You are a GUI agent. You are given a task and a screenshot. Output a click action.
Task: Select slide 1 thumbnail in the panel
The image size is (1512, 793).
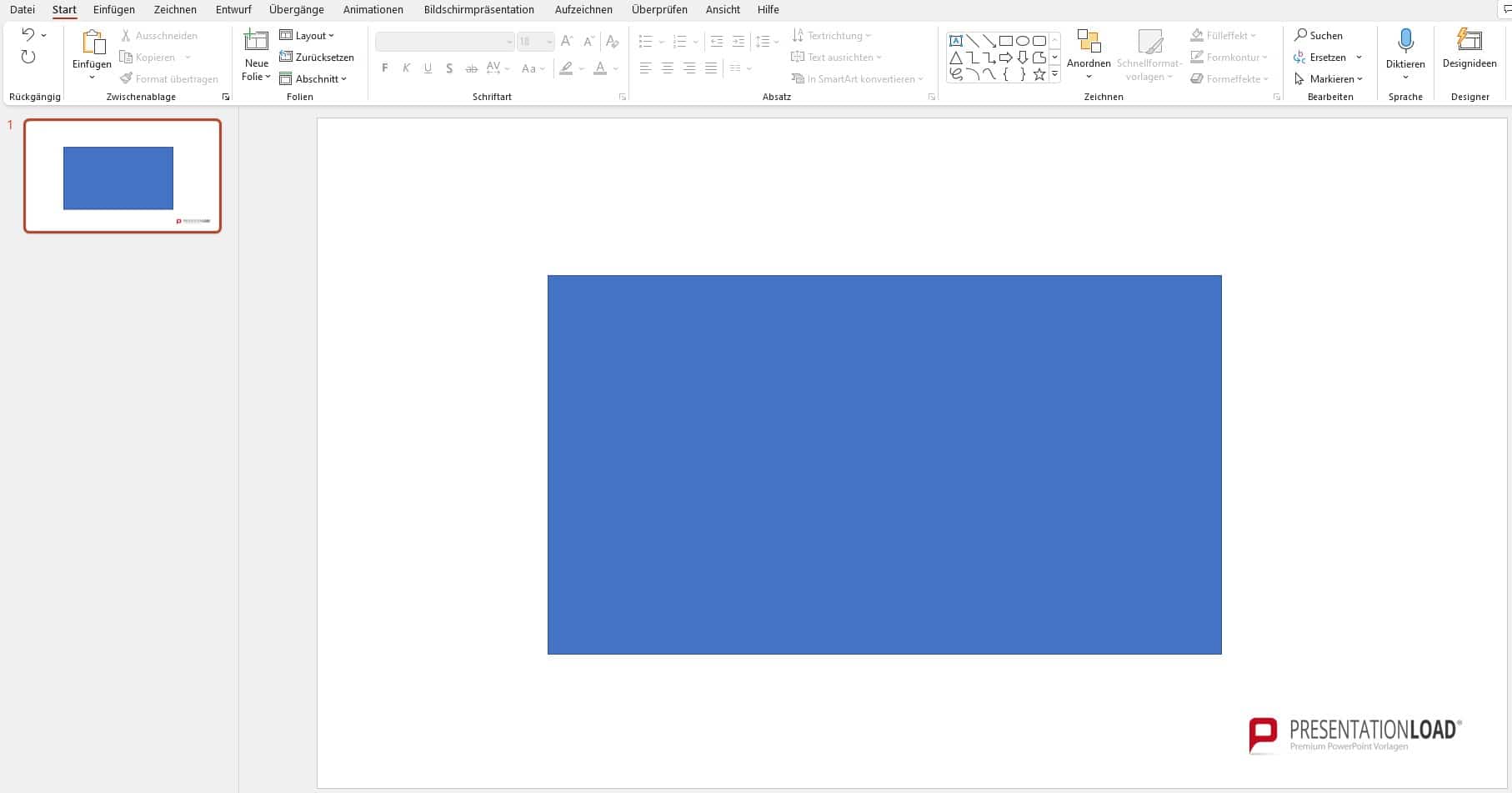[122, 175]
